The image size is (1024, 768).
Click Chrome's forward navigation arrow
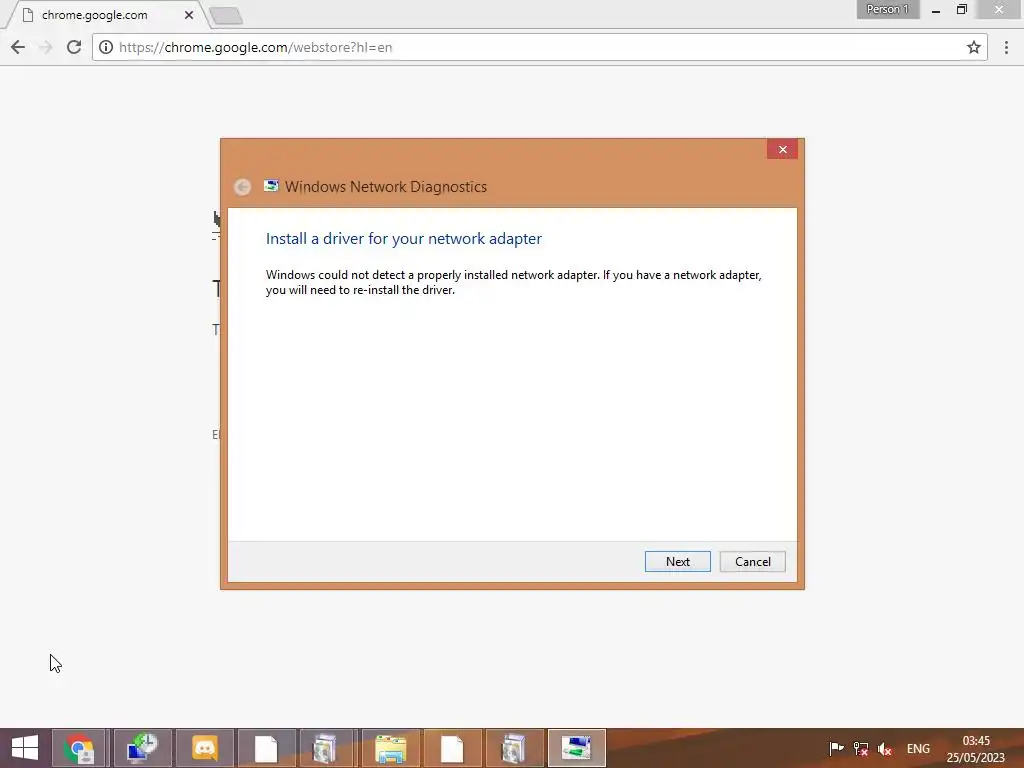[45, 47]
